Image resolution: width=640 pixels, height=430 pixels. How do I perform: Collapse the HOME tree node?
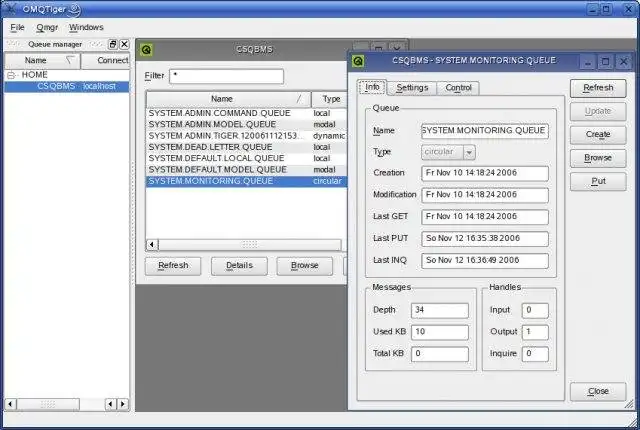click(11, 75)
